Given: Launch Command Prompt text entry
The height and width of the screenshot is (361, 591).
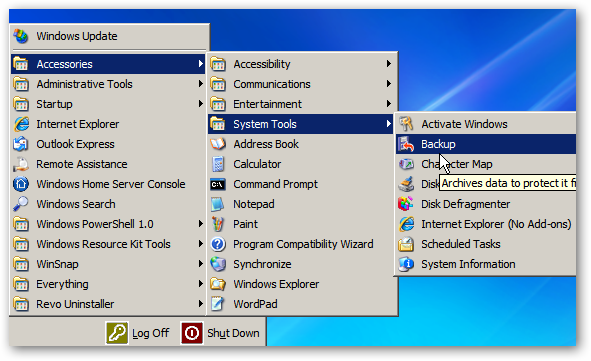Looking at the screenshot, I should point(276,184).
